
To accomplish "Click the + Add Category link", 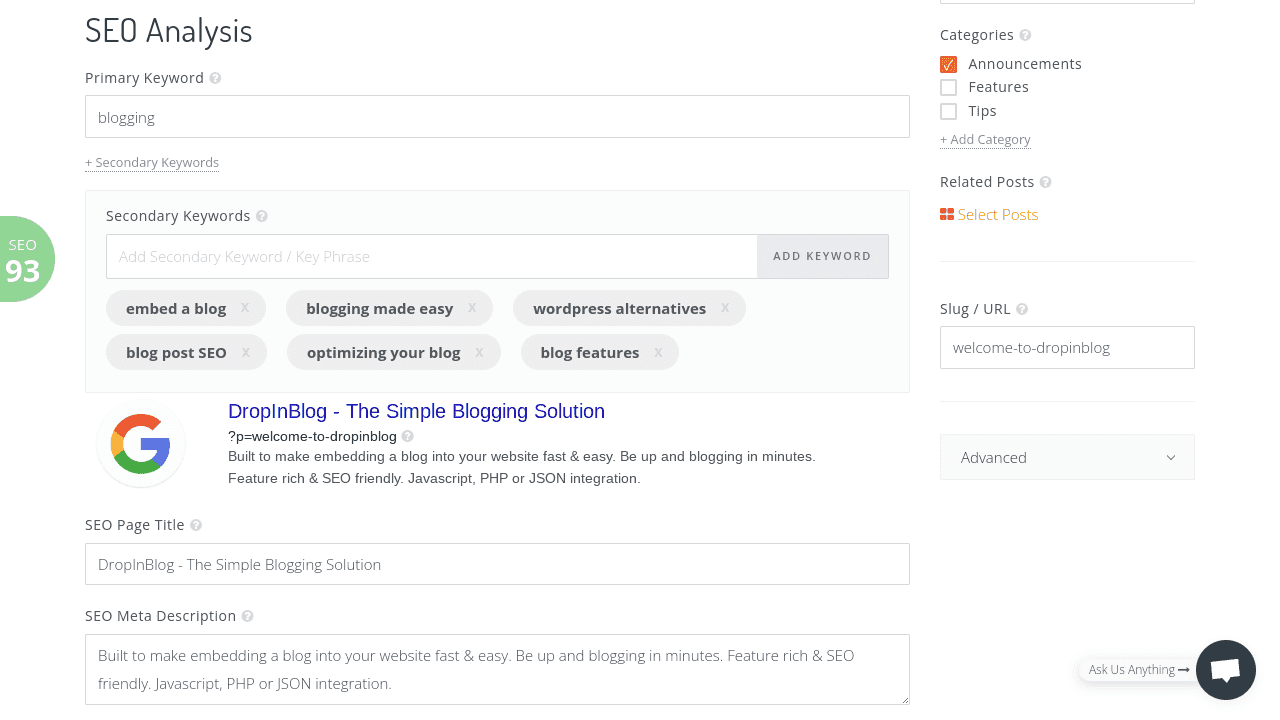I will [985, 139].
